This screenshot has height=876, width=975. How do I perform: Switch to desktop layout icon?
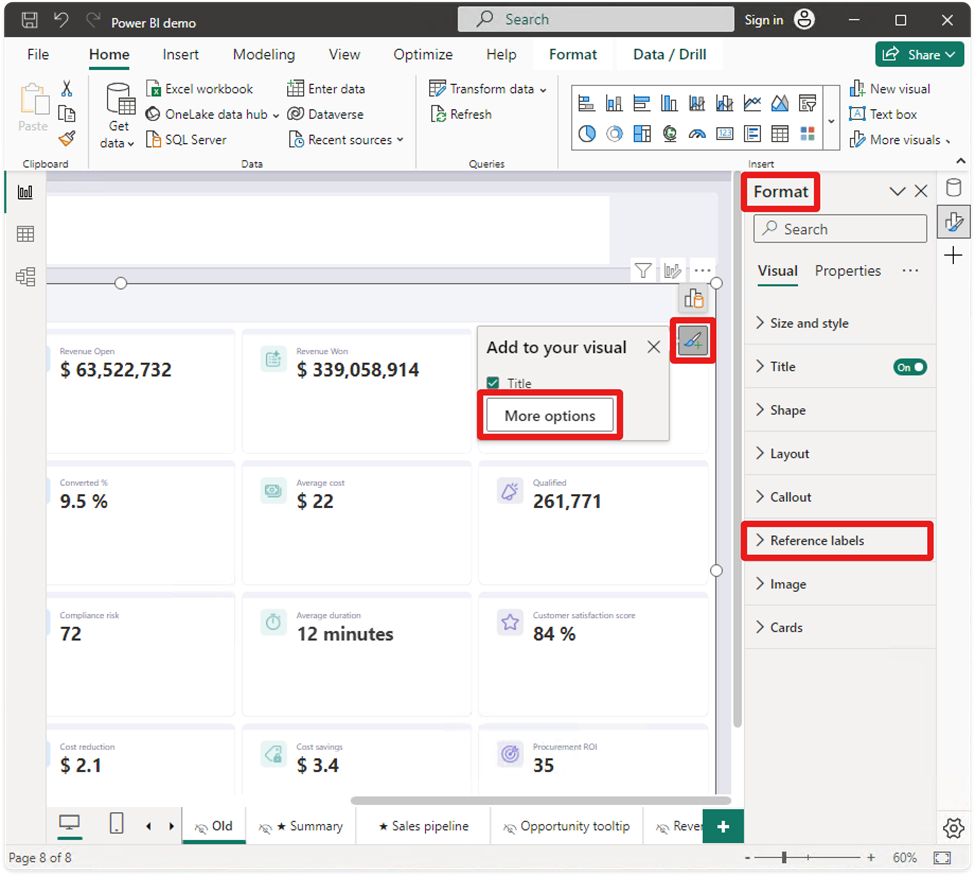tap(69, 824)
